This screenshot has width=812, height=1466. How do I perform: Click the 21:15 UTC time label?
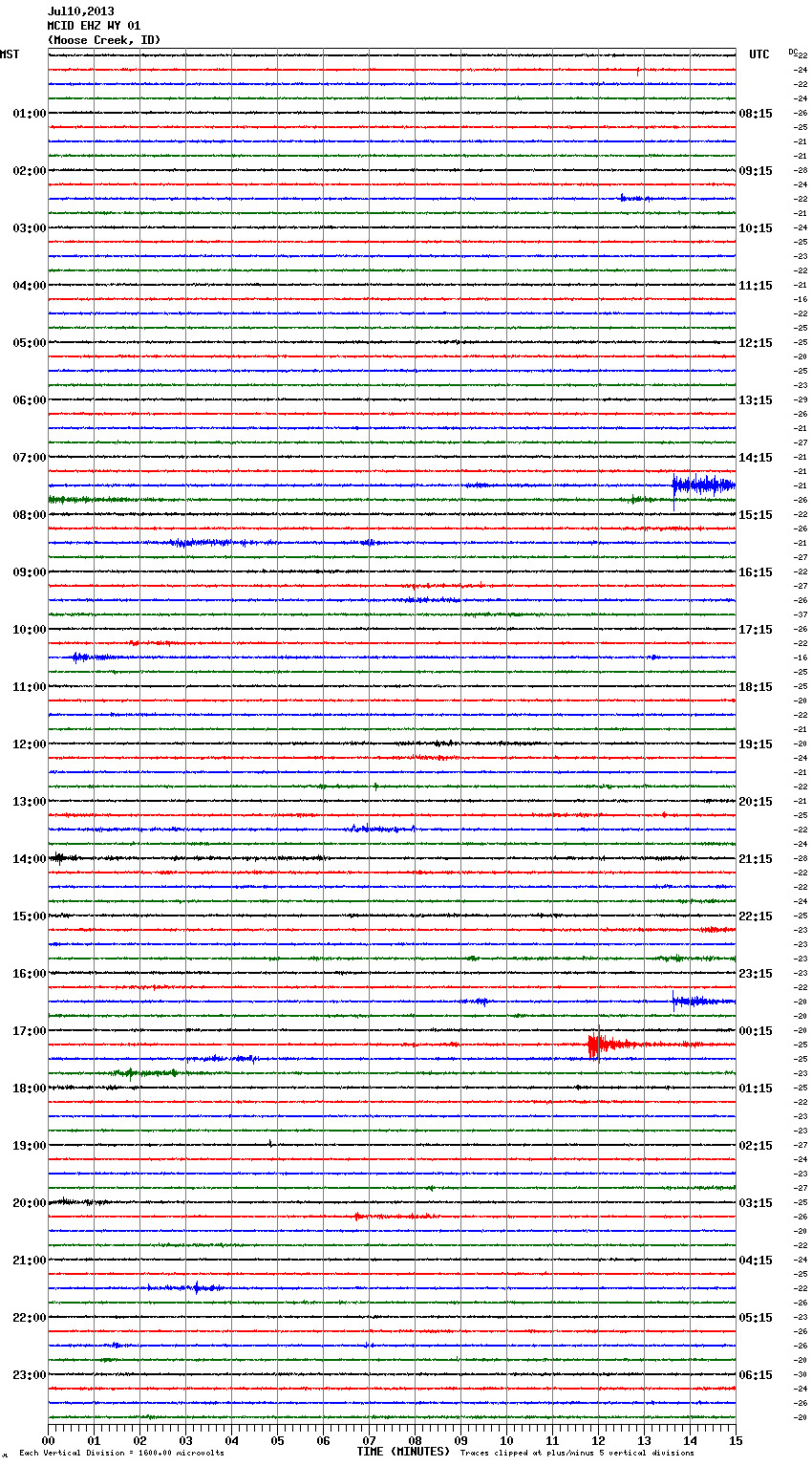(x=756, y=859)
